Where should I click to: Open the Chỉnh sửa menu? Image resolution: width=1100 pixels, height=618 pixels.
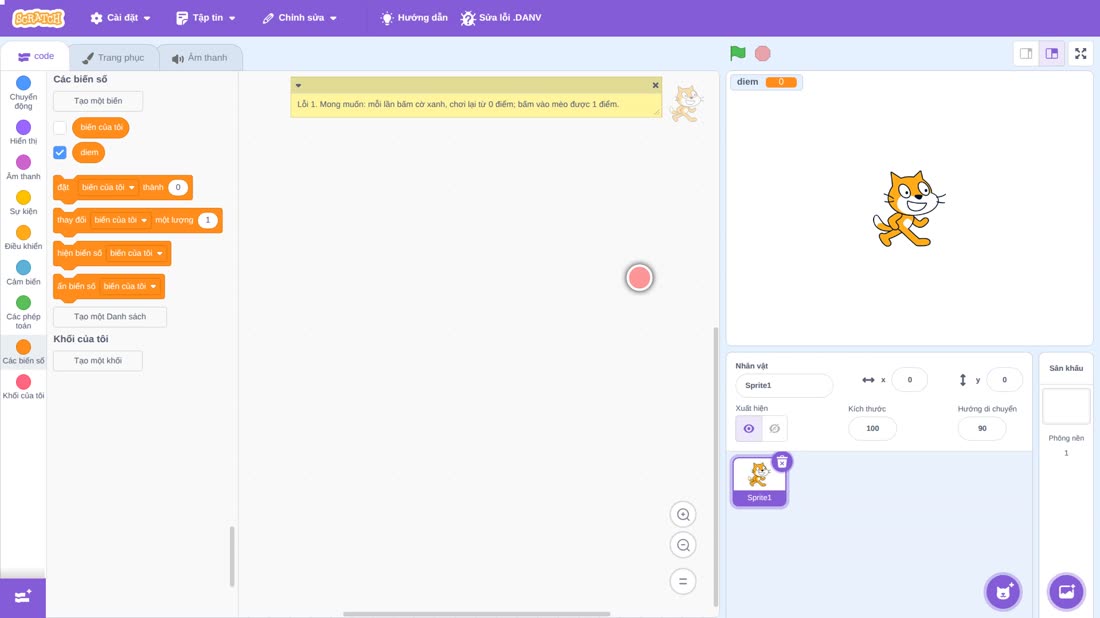tap(300, 18)
